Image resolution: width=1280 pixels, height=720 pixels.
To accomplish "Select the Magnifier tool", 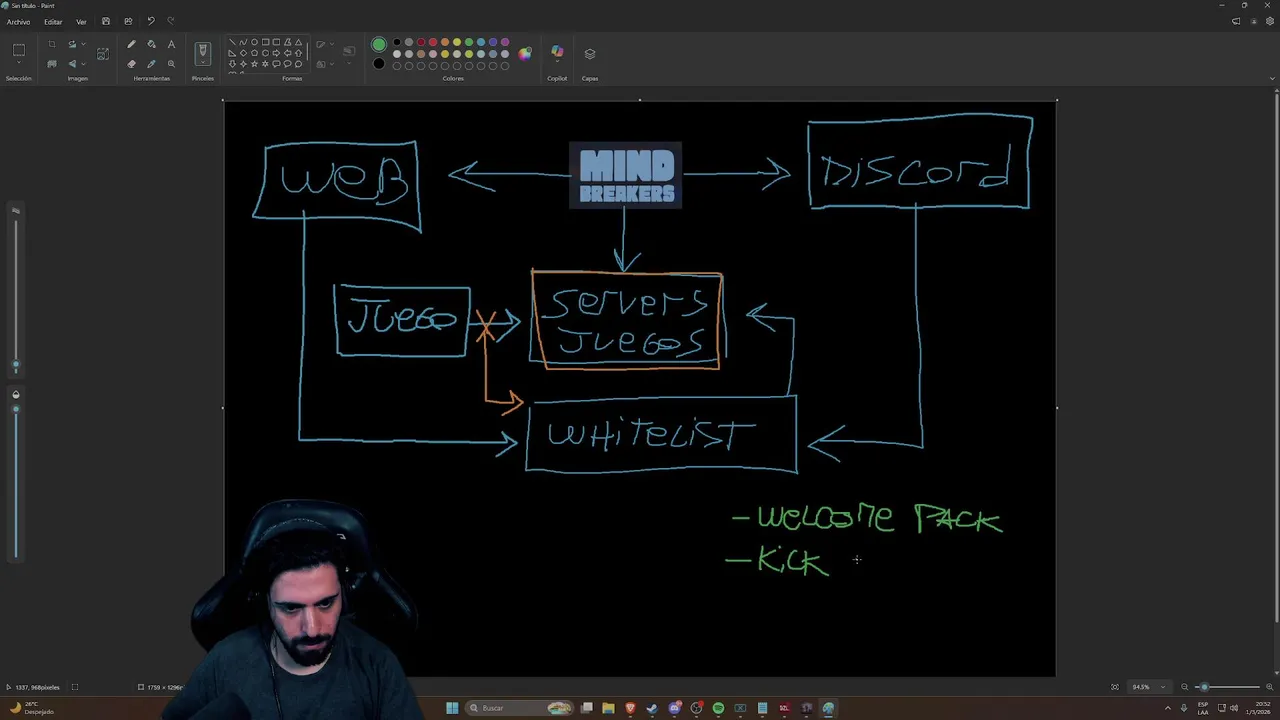I will click(171, 64).
